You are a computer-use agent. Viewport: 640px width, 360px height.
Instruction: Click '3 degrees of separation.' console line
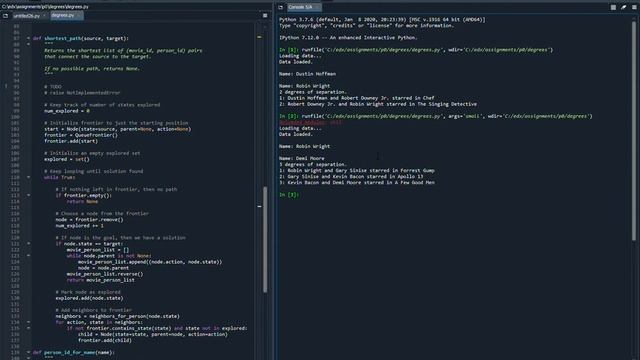pyautogui.click(x=313, y=164)
